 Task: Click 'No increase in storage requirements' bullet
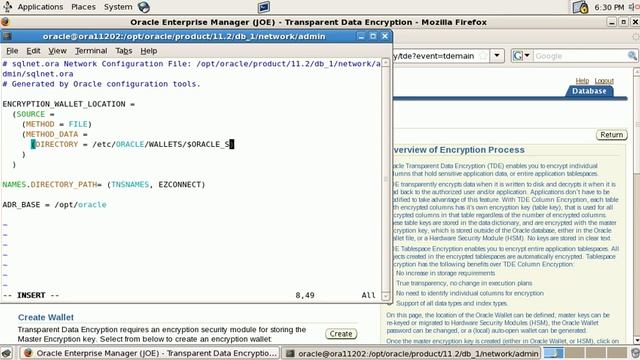[445, 273]
